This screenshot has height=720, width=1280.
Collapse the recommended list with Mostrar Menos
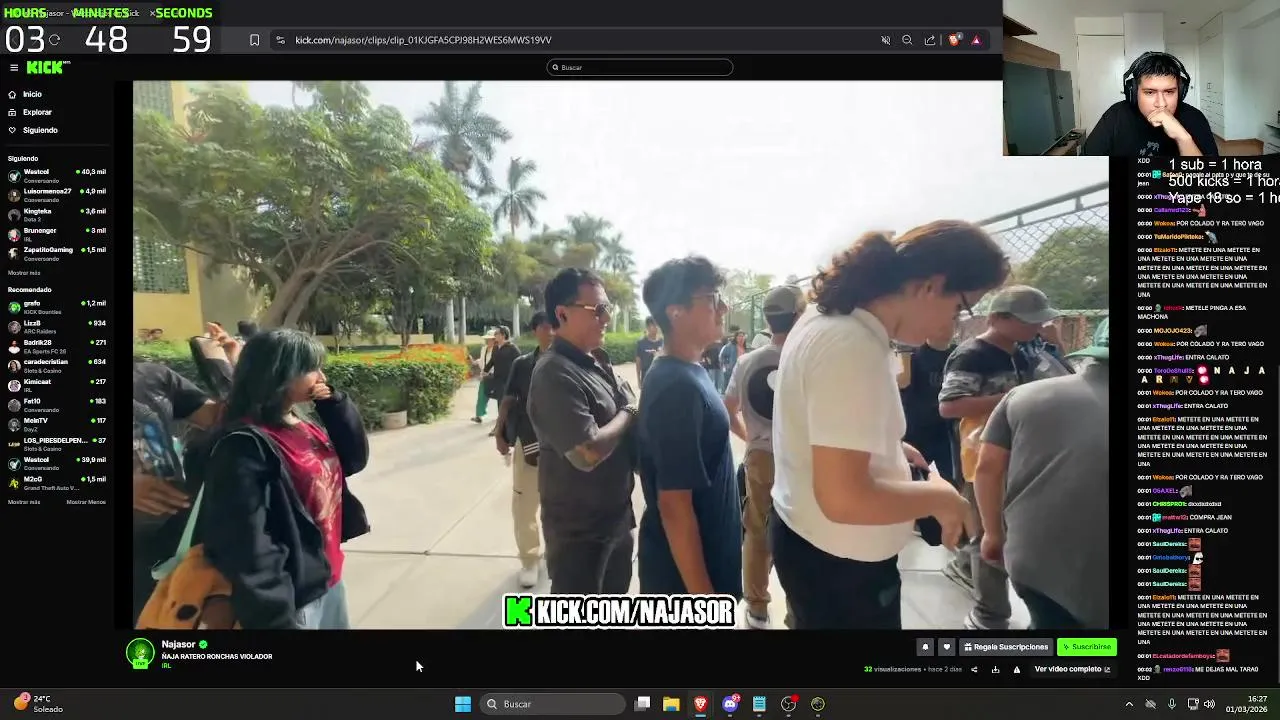(86, 502)
